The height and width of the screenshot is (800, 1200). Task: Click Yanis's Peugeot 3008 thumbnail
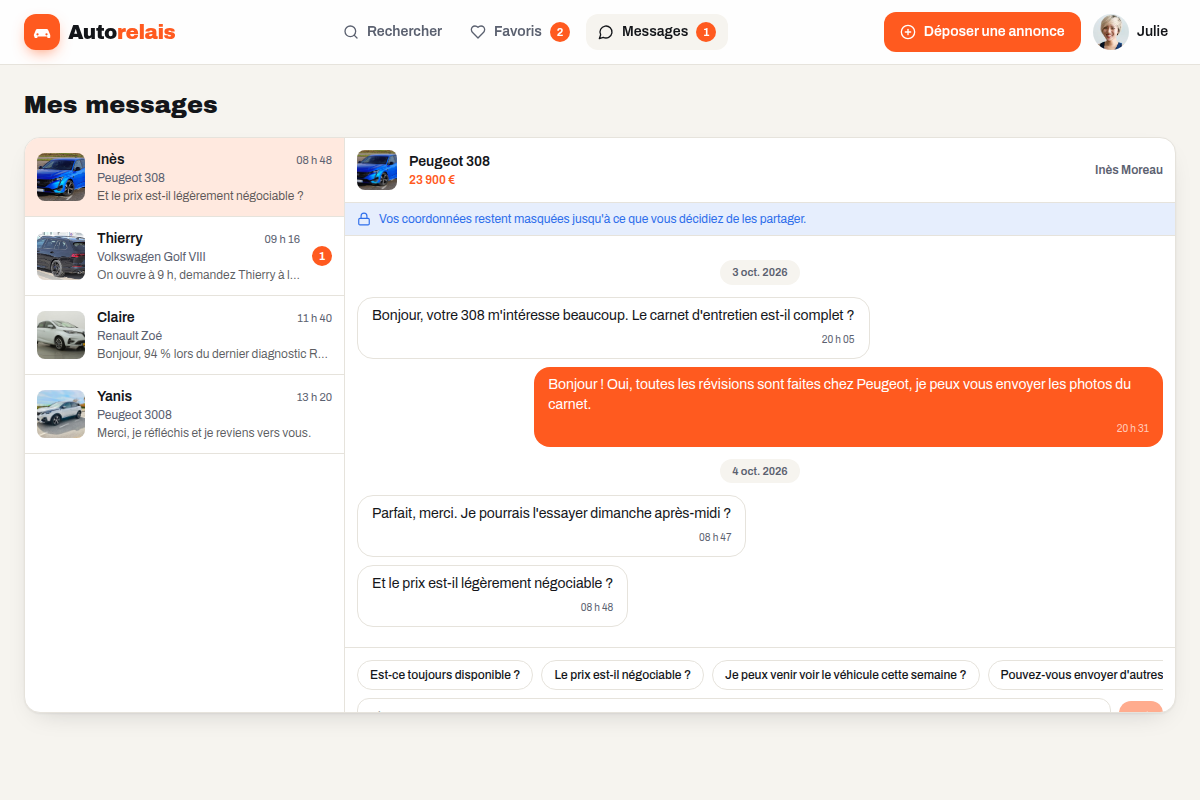pos(61,414)
